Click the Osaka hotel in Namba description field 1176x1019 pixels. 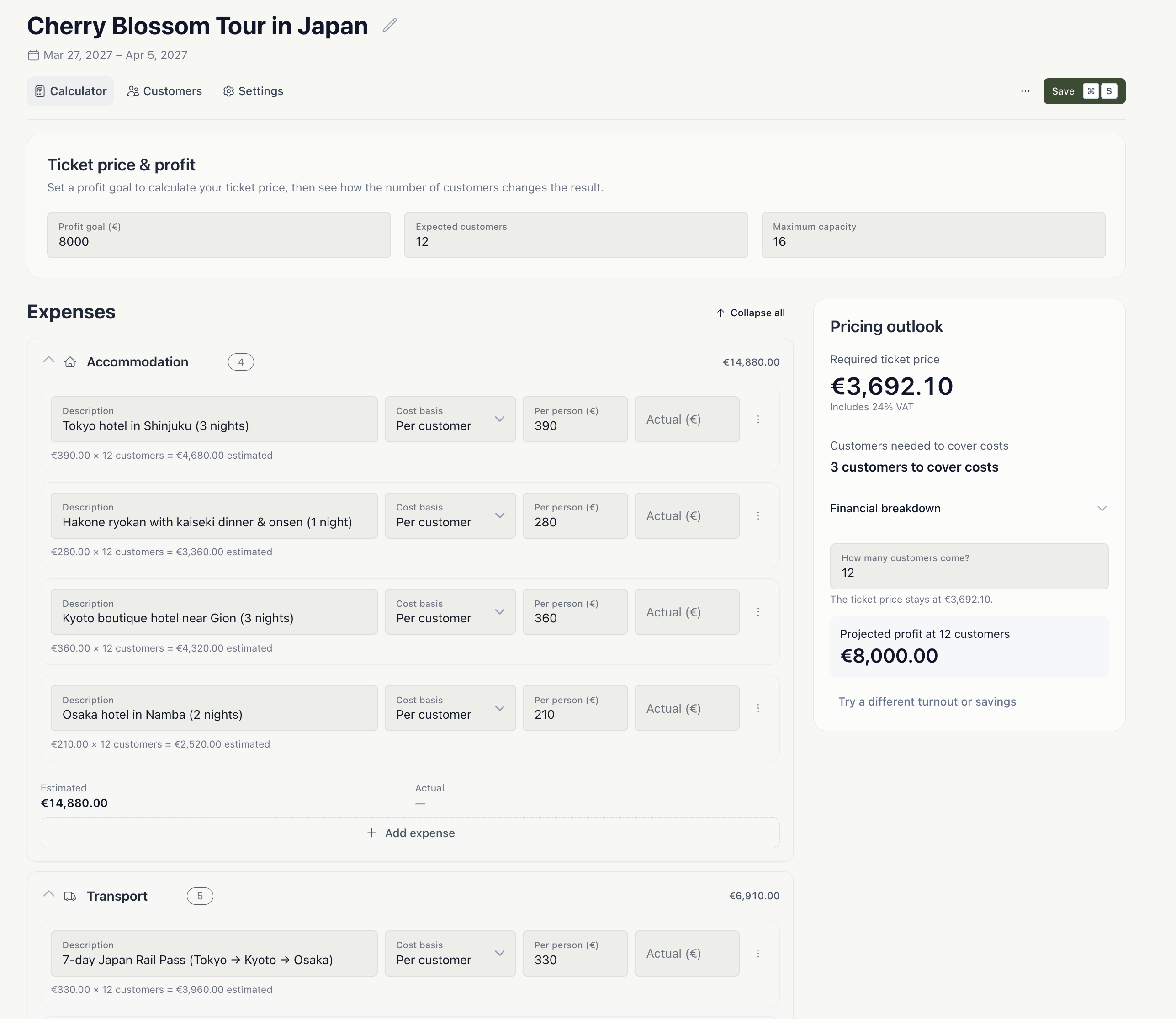click(214, 708)
